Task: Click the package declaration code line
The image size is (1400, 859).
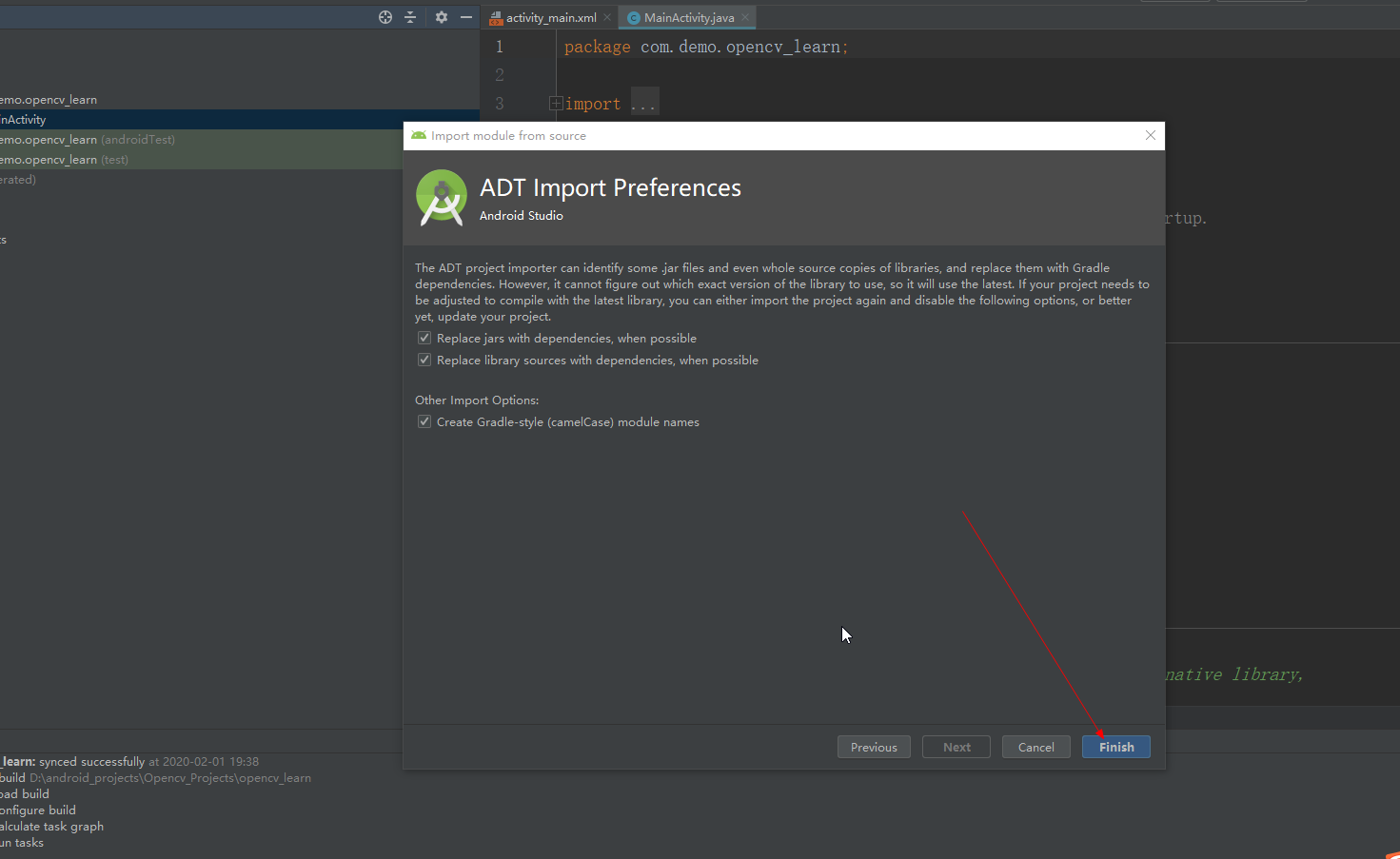Action: point(706,47)
